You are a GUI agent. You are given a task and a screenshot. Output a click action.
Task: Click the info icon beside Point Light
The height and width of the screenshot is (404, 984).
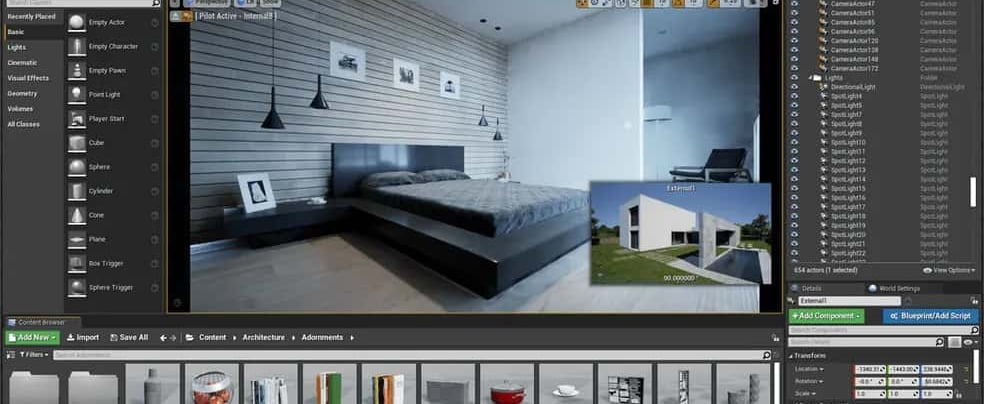[x=154, y=95]
